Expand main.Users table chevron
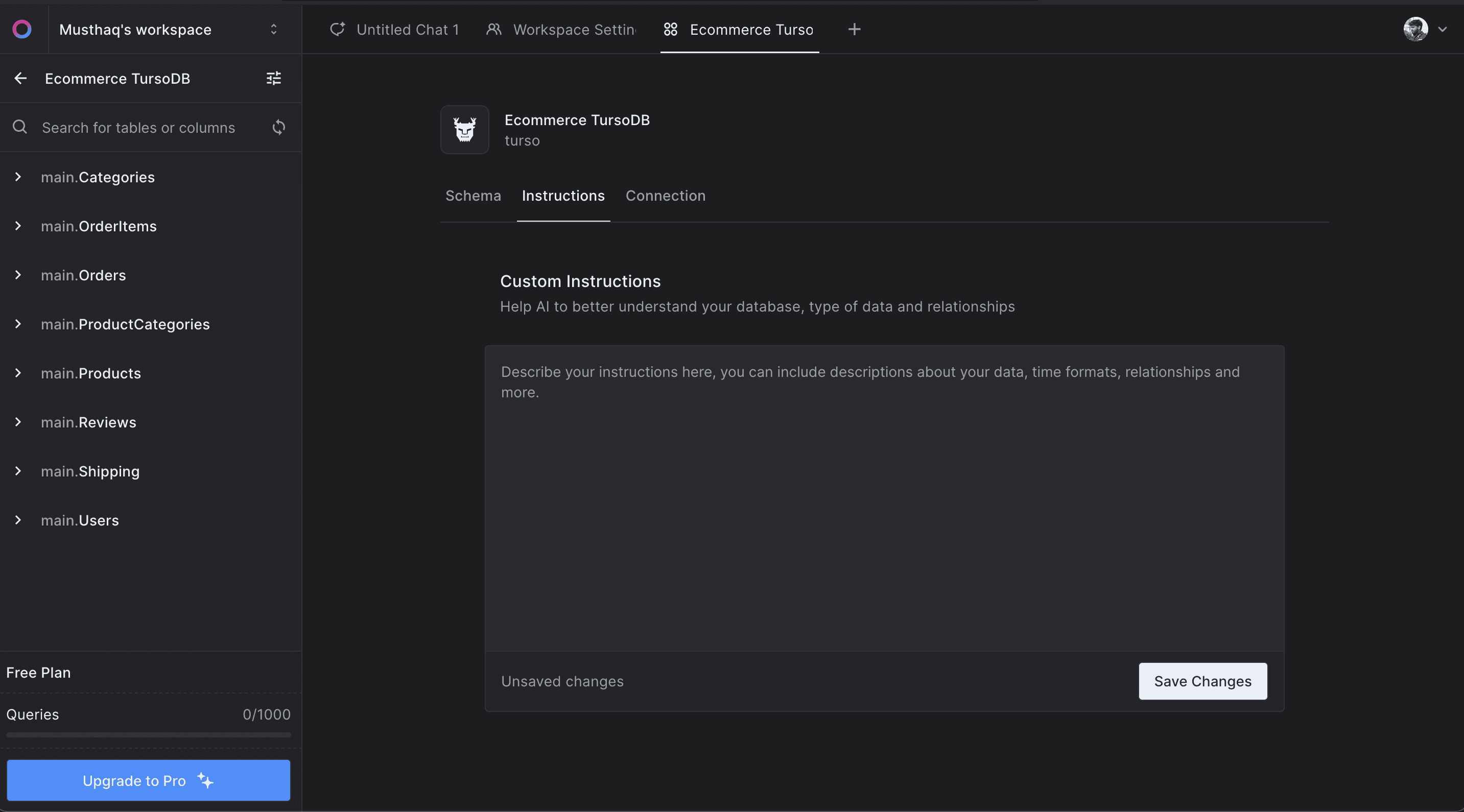 18,520
